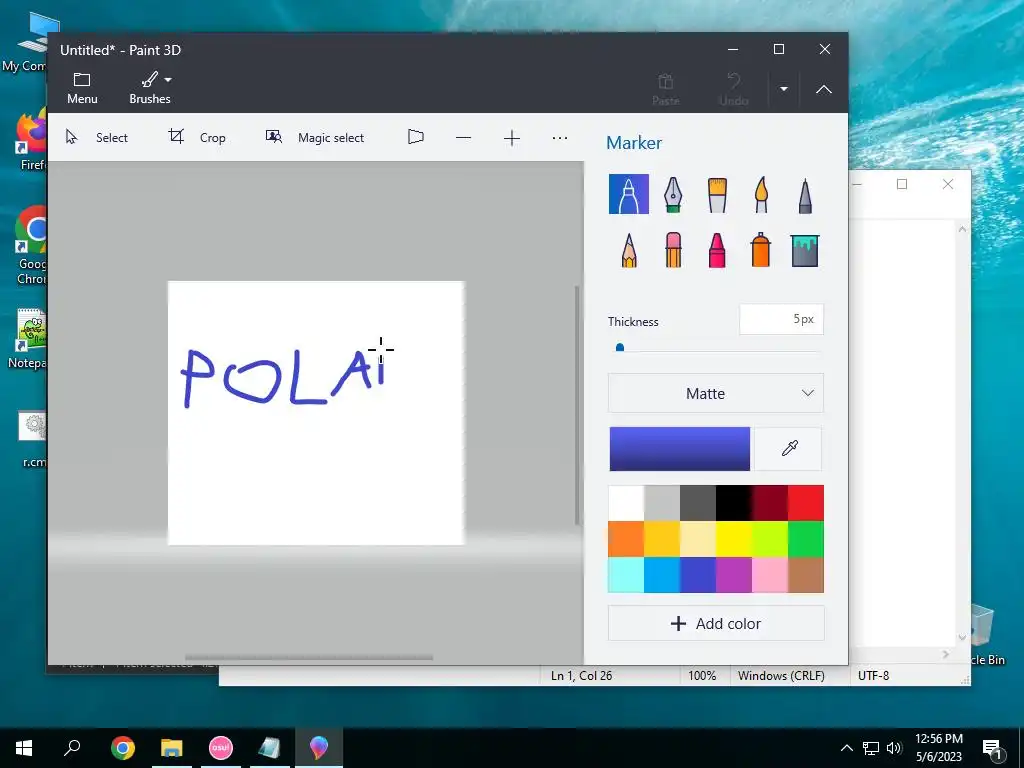The image size is (1024, 768).
Task: Zoom in with the plus icon
Action: pyautogui.click(x=512, y=138)
